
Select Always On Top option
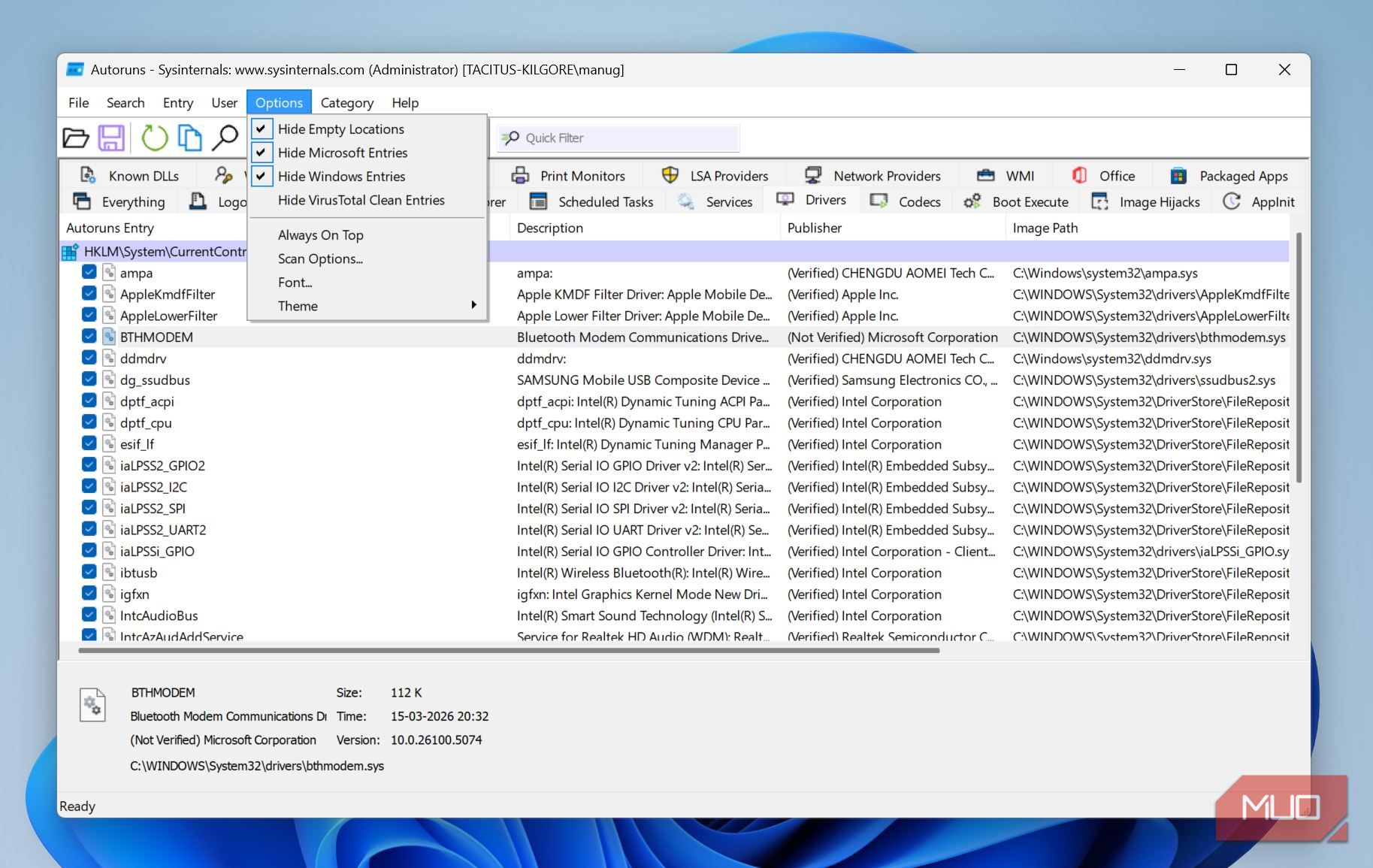(x=367, y=235)
